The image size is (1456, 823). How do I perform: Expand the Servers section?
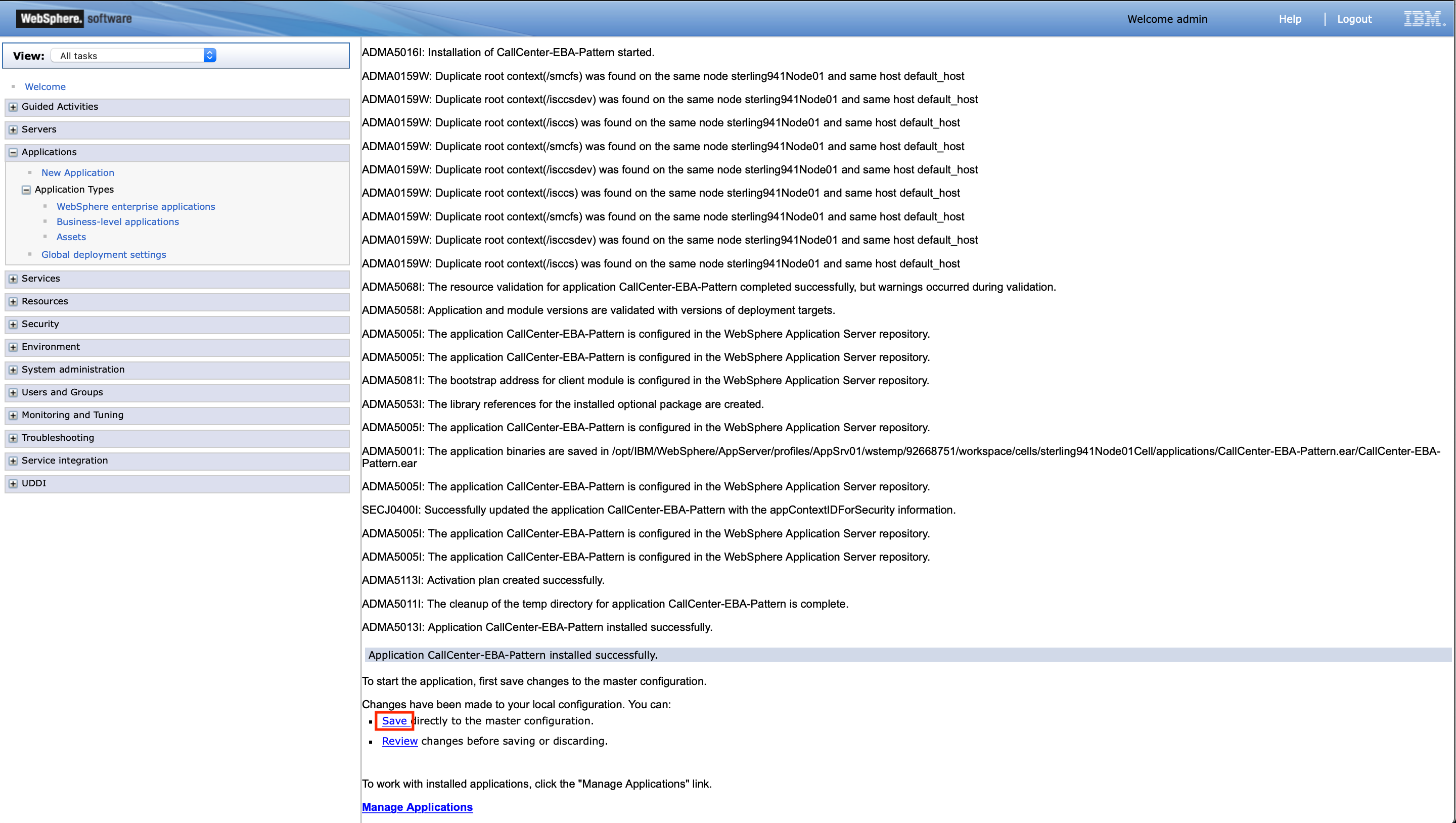(x=13, y=129)
